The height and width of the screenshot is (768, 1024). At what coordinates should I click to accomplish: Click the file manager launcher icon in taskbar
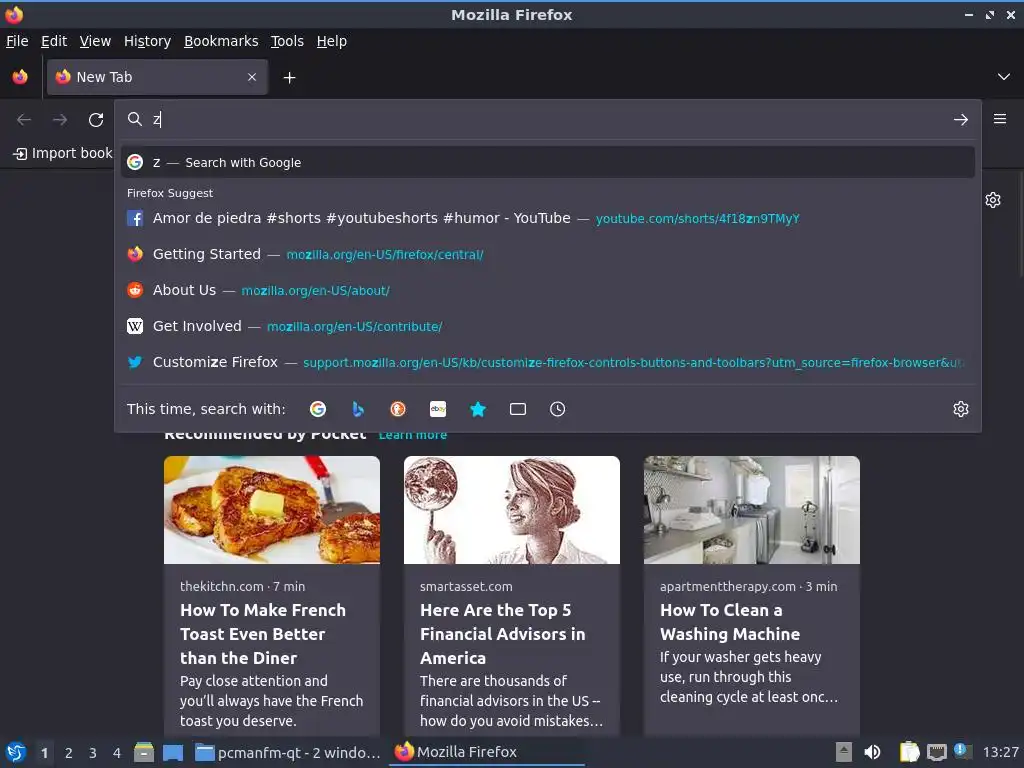coord(144,752)
